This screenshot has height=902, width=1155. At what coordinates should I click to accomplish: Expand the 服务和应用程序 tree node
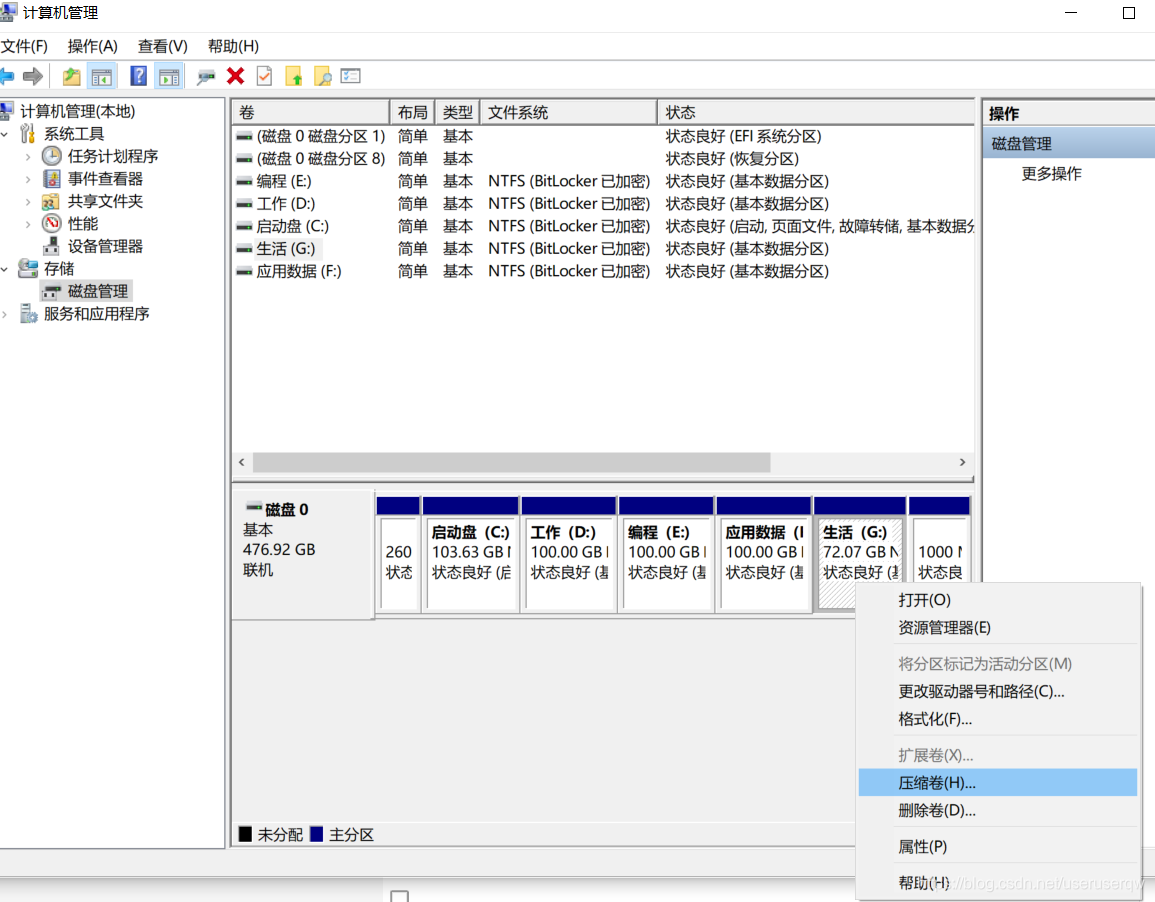coord(5,314)
